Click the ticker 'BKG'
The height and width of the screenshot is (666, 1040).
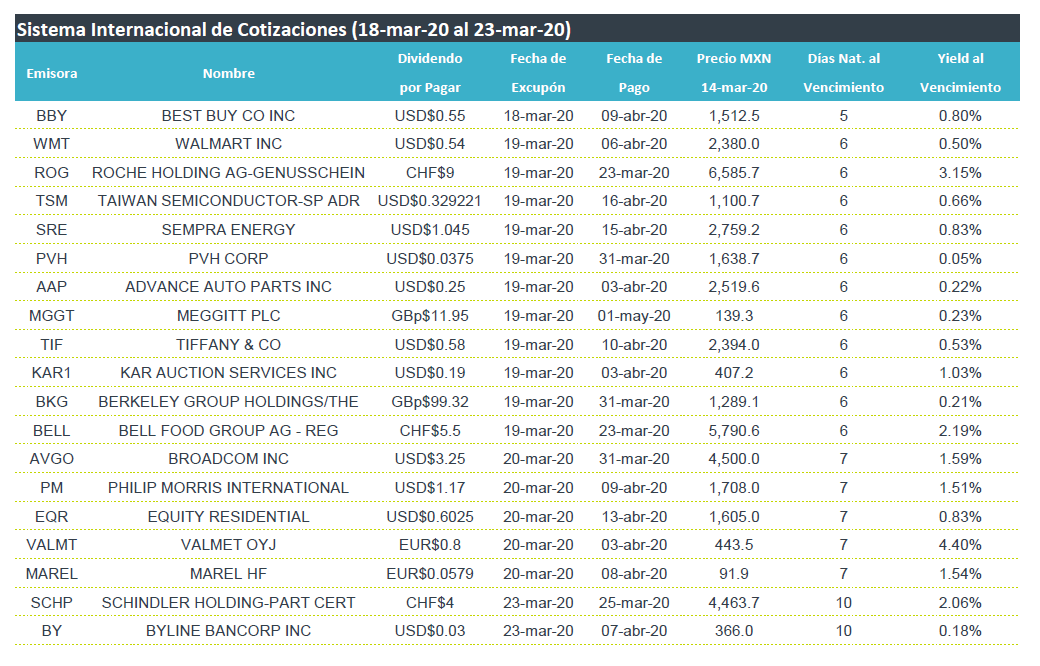[x=52, y=402]
